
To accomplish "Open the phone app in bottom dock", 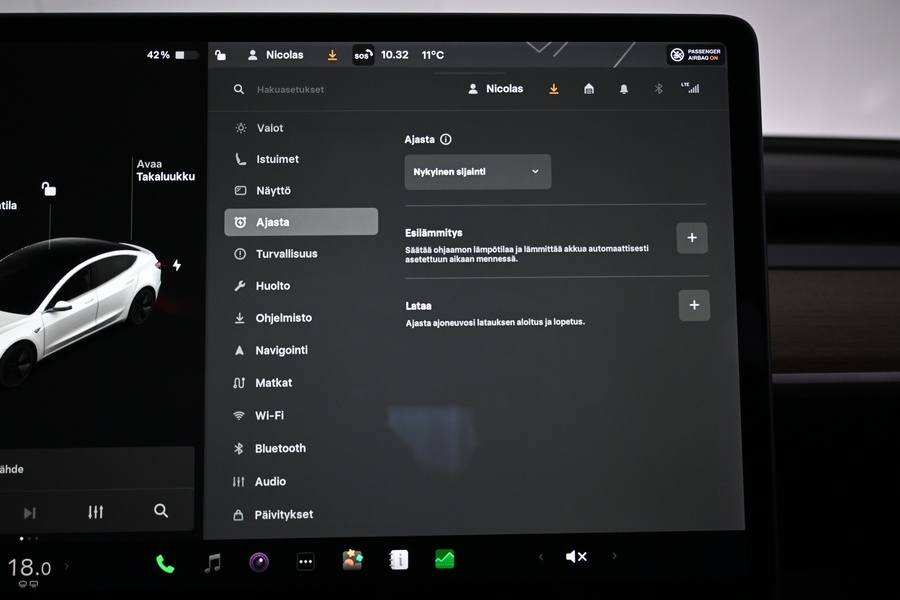I will 165,564.
